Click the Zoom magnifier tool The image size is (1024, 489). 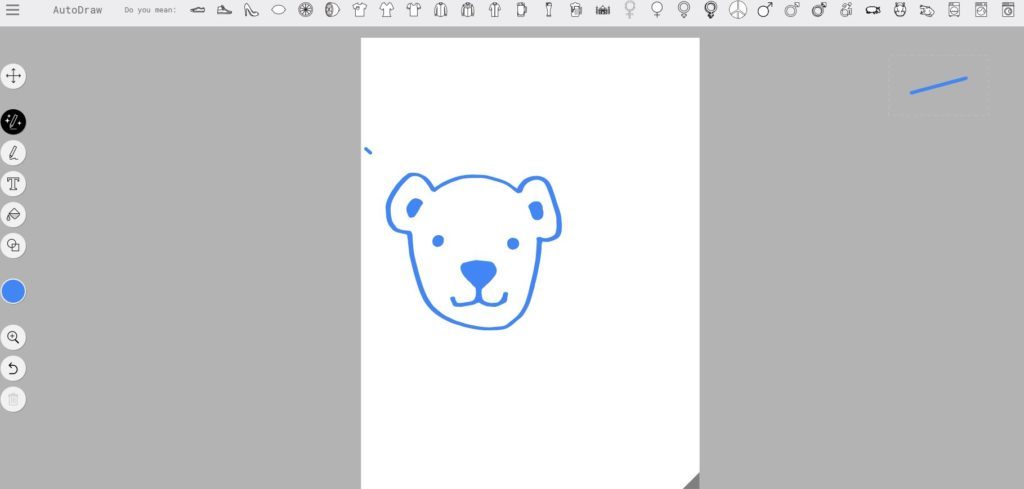click(13, 338)
